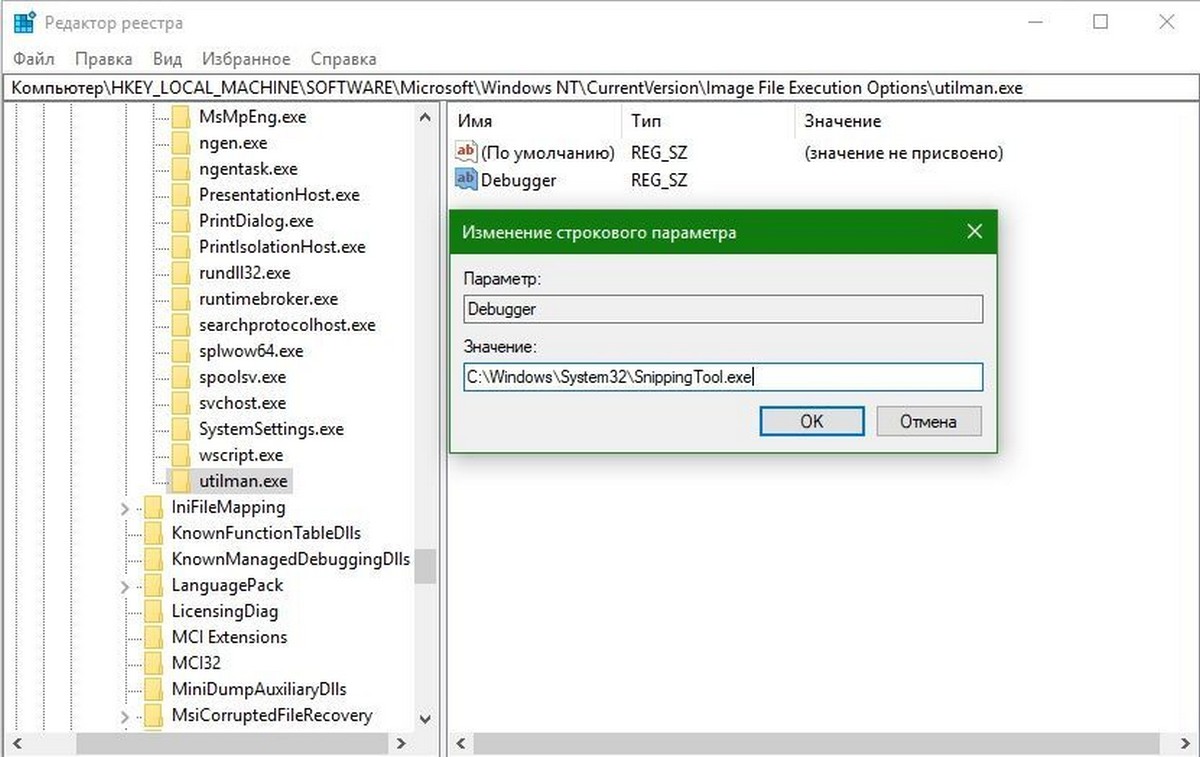This screenshot has height=757, width=1200.
Task: Click the Имя column header
Action: point(475,121)
